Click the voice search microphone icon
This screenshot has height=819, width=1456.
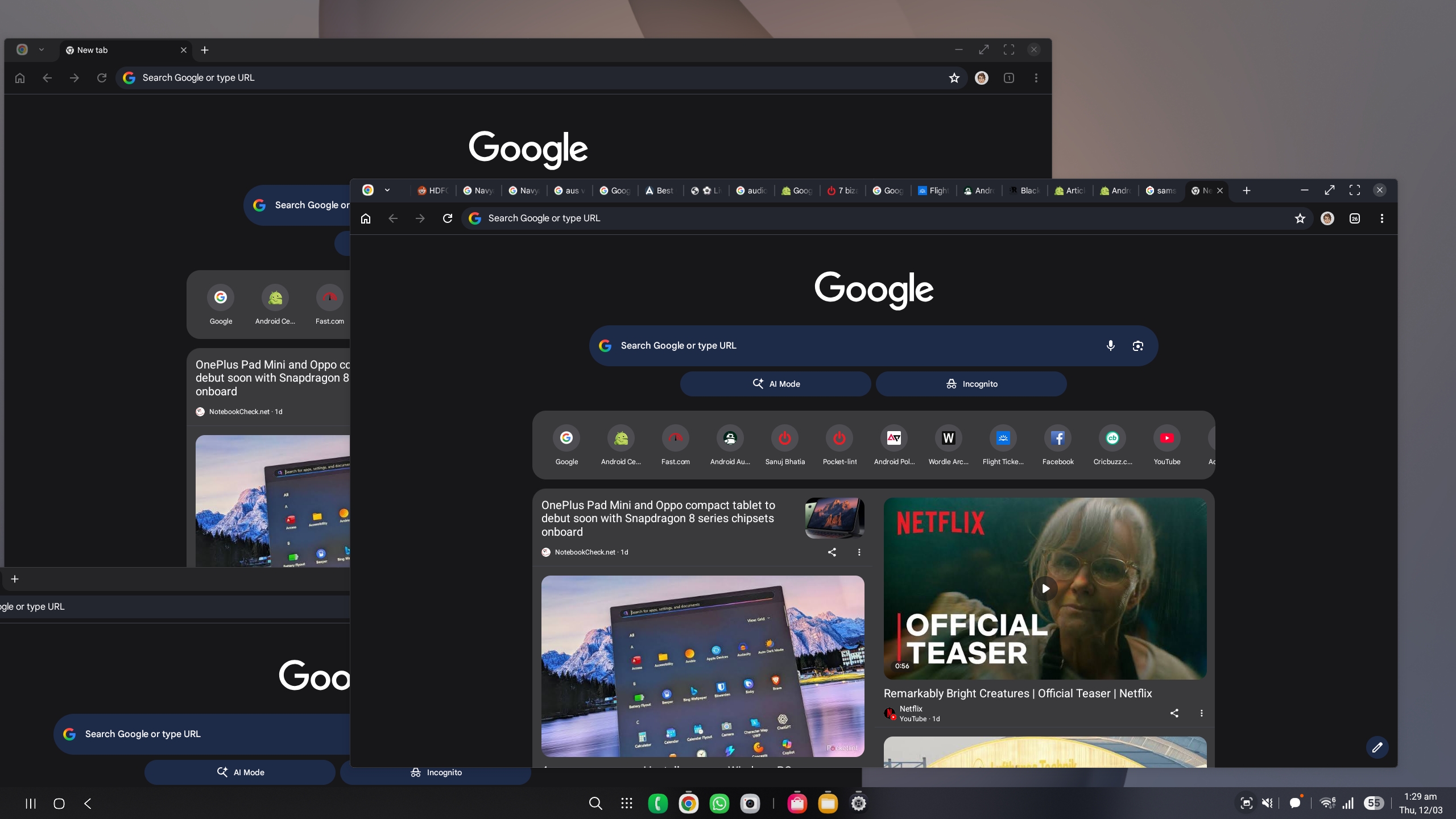[x=1110, y=346]
